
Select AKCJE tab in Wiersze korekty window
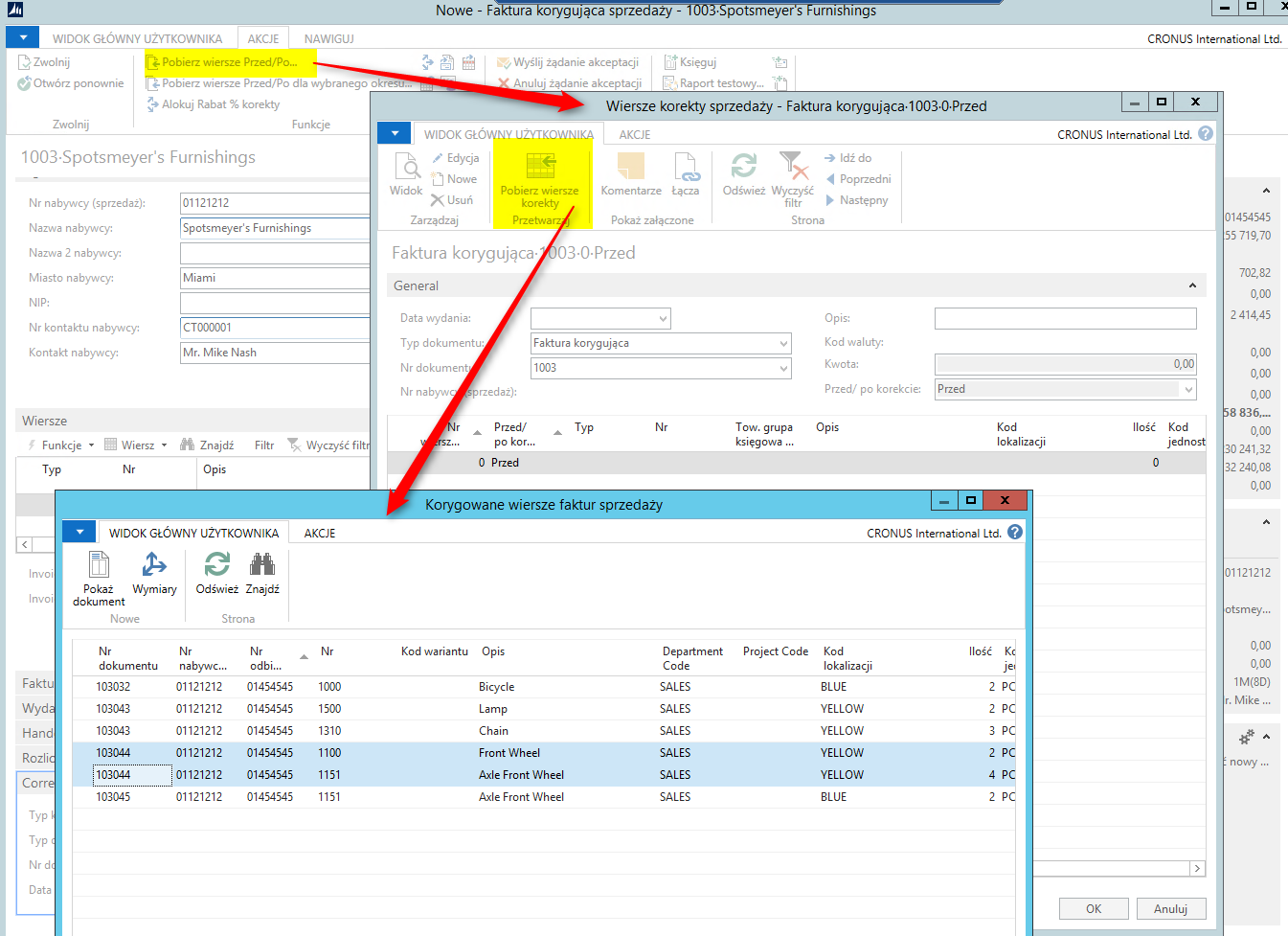point(635,135)
